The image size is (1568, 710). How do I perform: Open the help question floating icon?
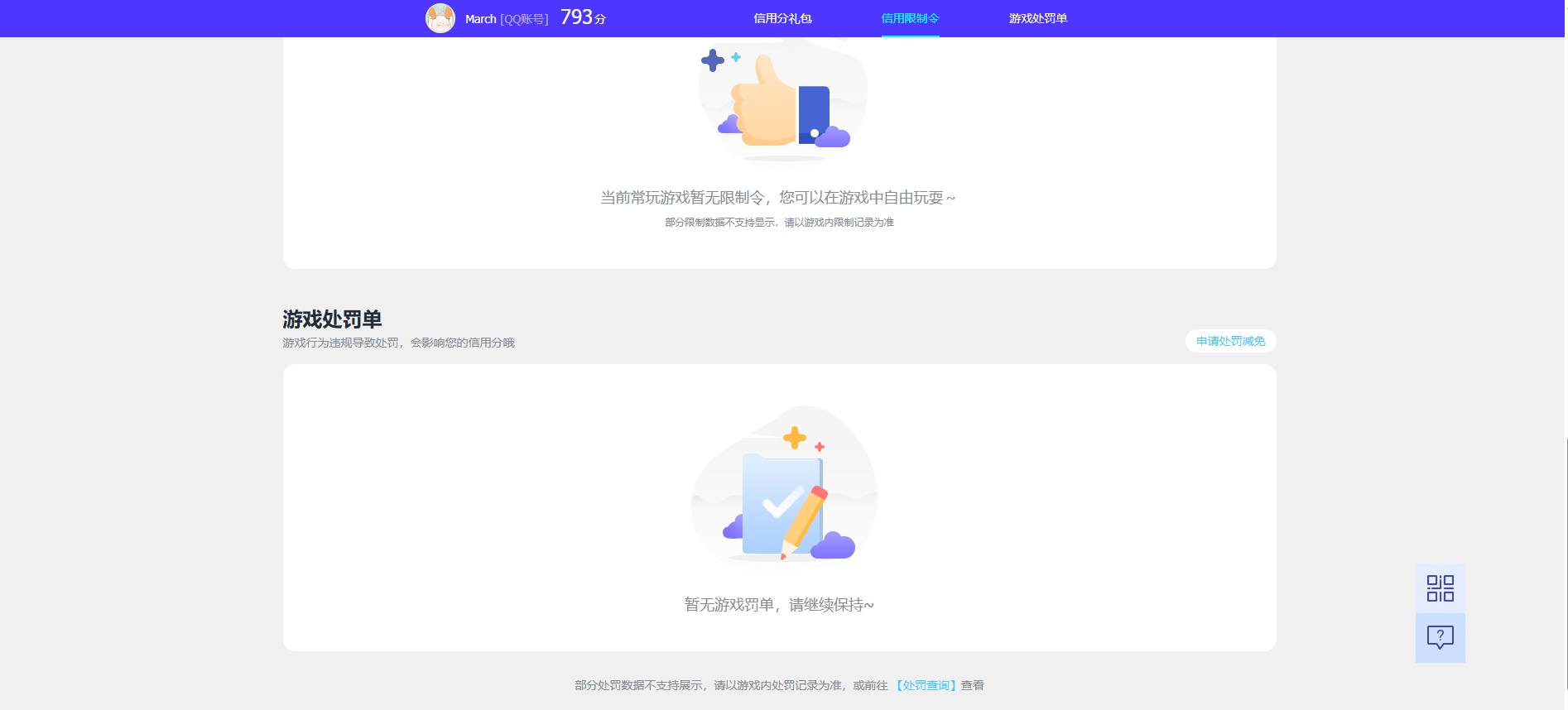coord(1440,637)
